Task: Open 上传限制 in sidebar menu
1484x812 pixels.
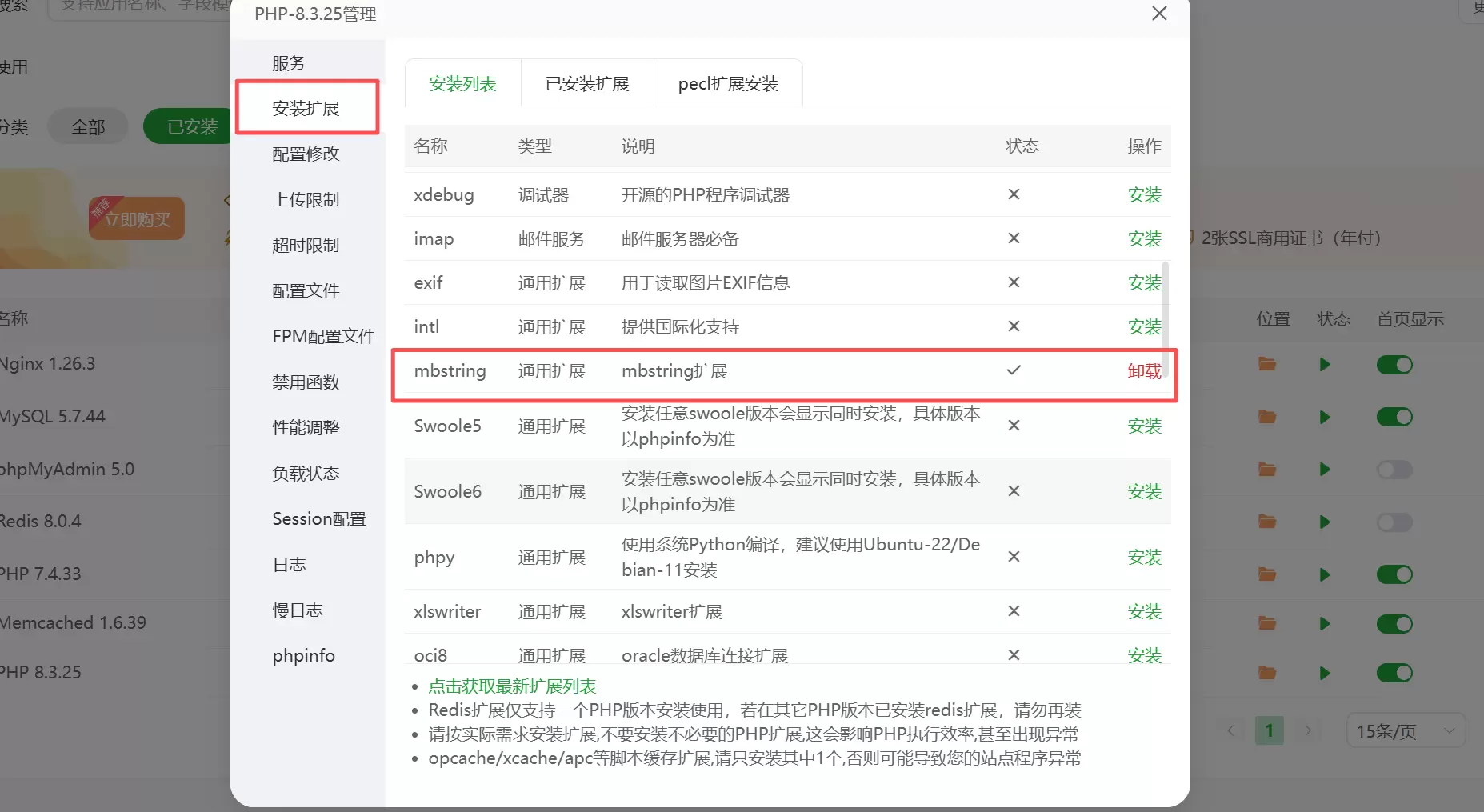Action: [306, 199]
